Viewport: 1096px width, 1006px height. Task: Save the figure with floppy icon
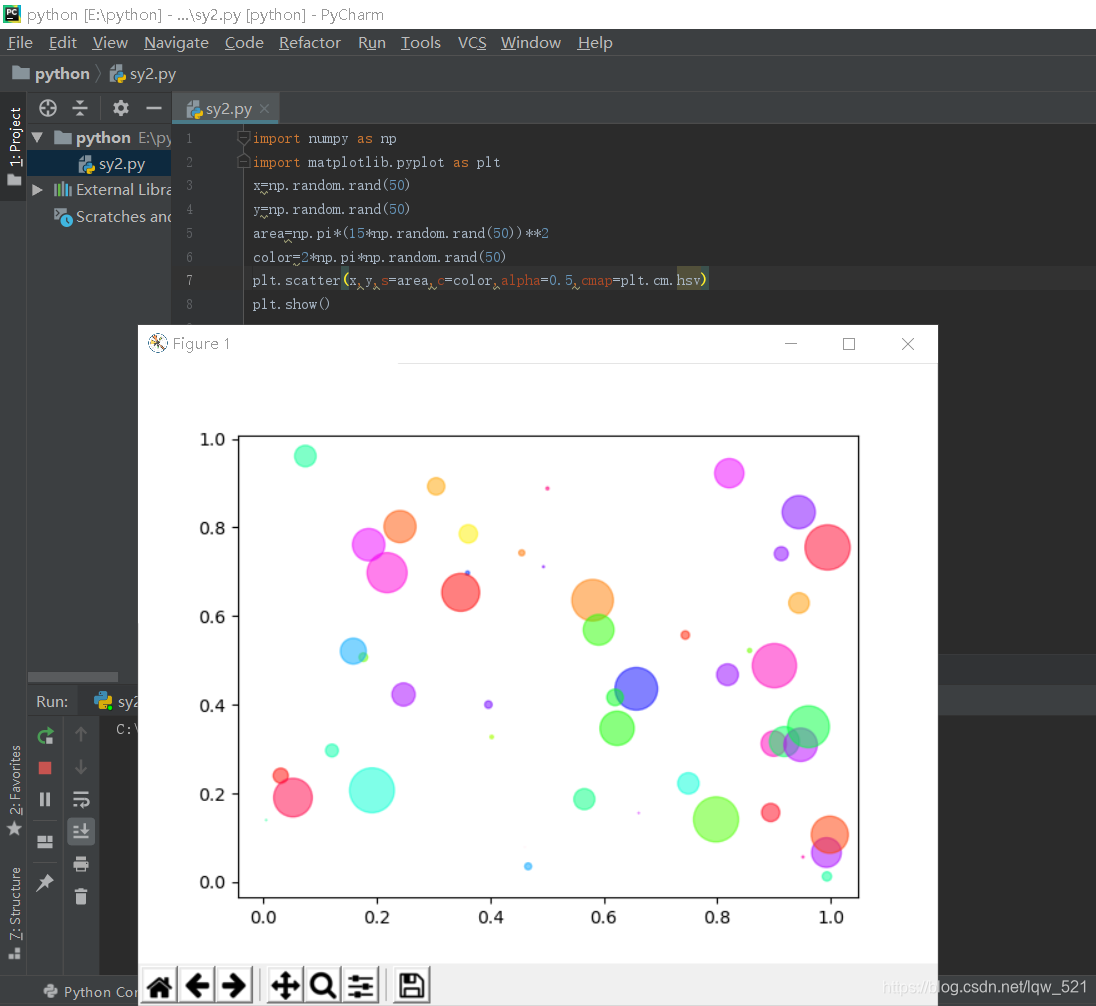click(x=412, y=986)
